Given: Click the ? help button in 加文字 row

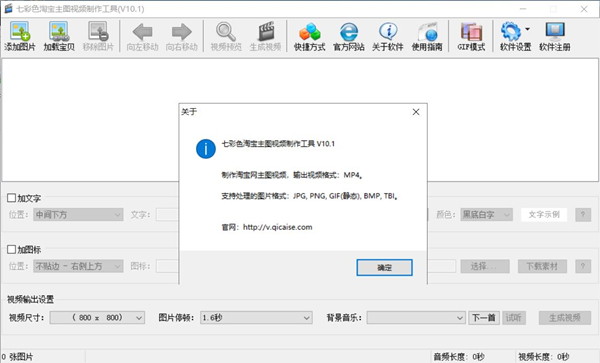Looking at the screenshot, I should tap(583, 215).
